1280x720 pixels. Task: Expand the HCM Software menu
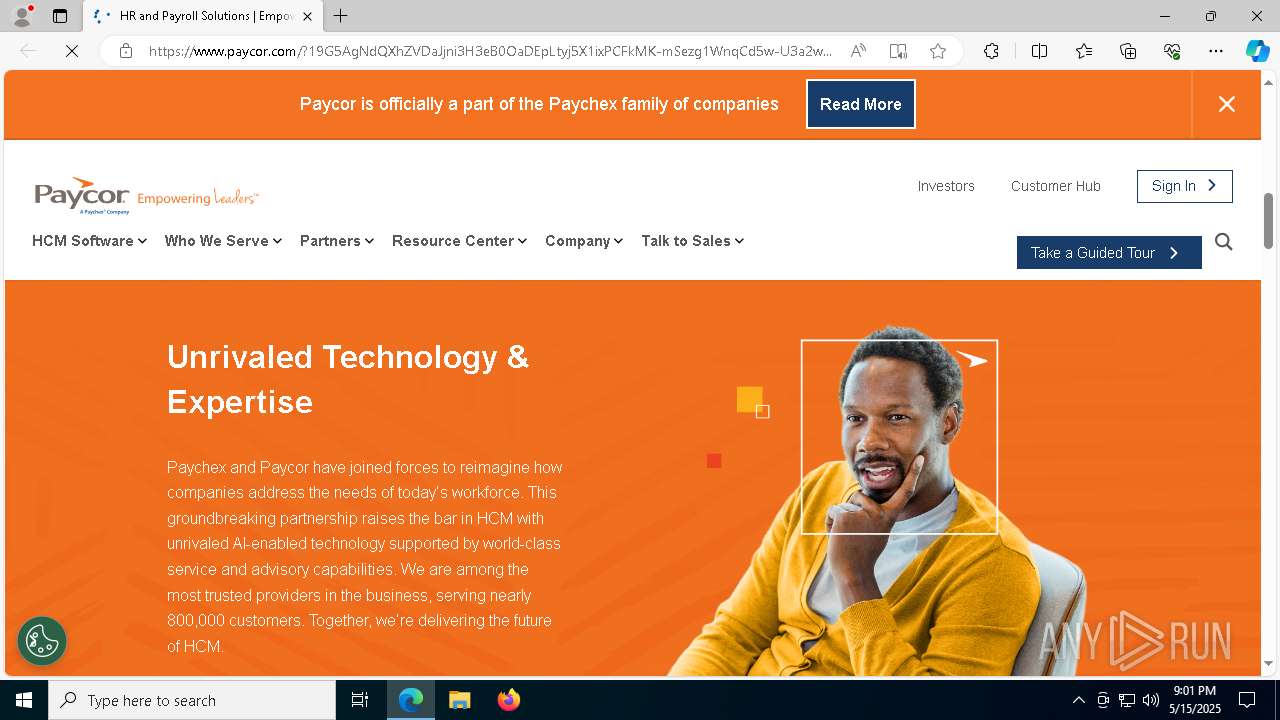point(89,241)
